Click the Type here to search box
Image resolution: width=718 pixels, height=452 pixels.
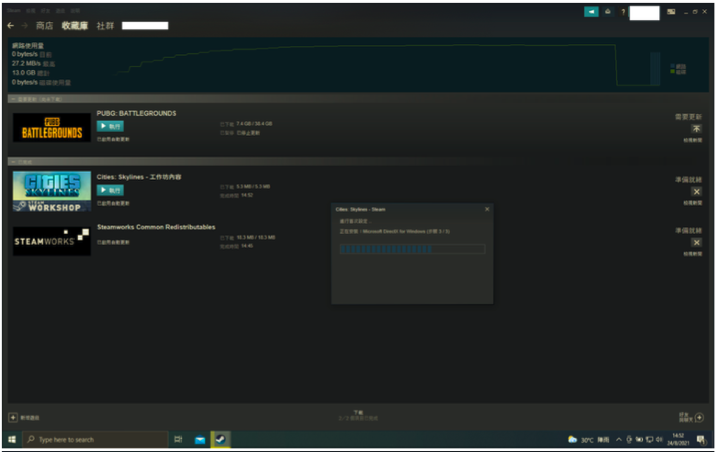[x=95, y=440]
